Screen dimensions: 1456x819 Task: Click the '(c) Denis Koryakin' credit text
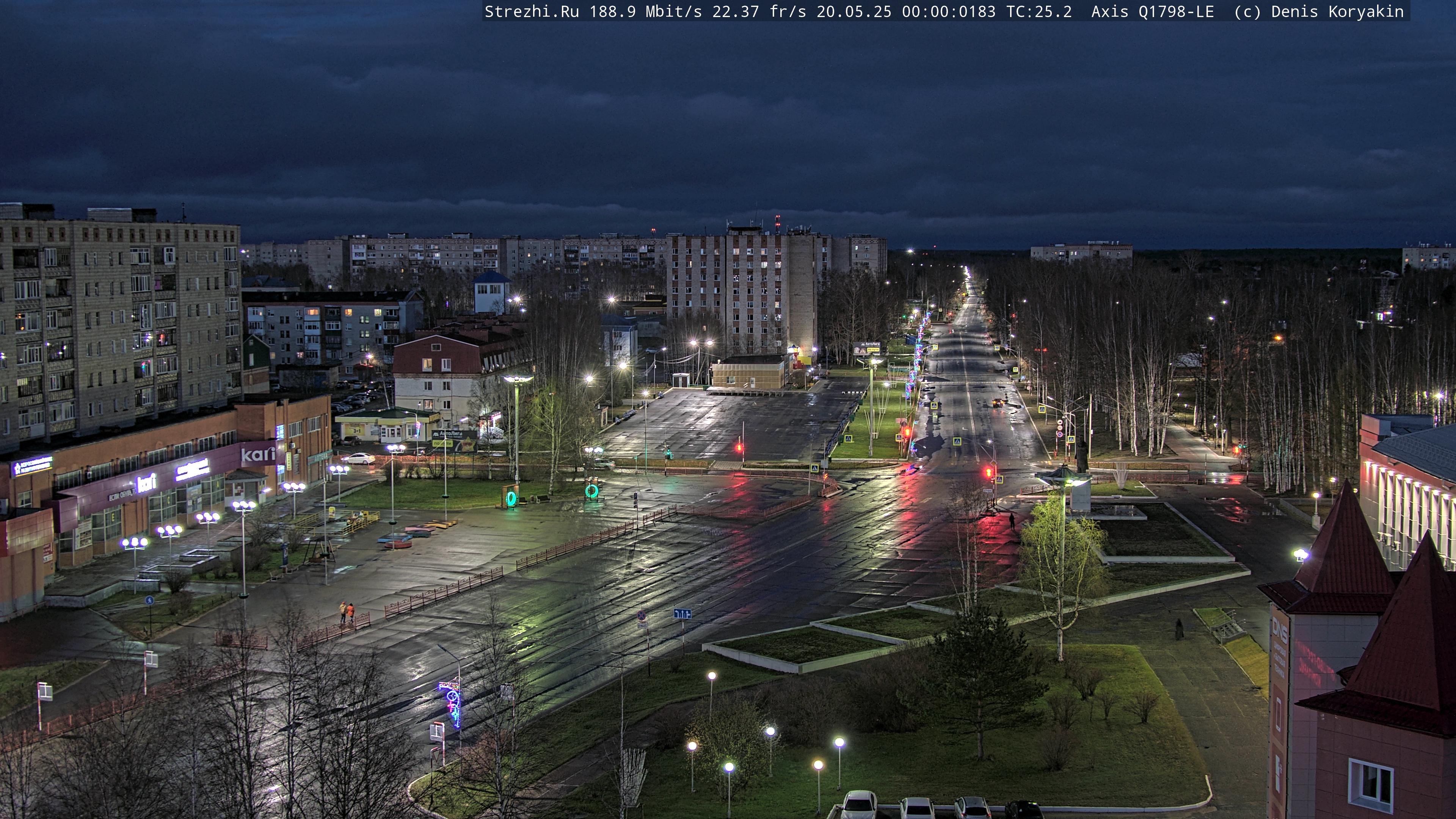(1319, 12)
